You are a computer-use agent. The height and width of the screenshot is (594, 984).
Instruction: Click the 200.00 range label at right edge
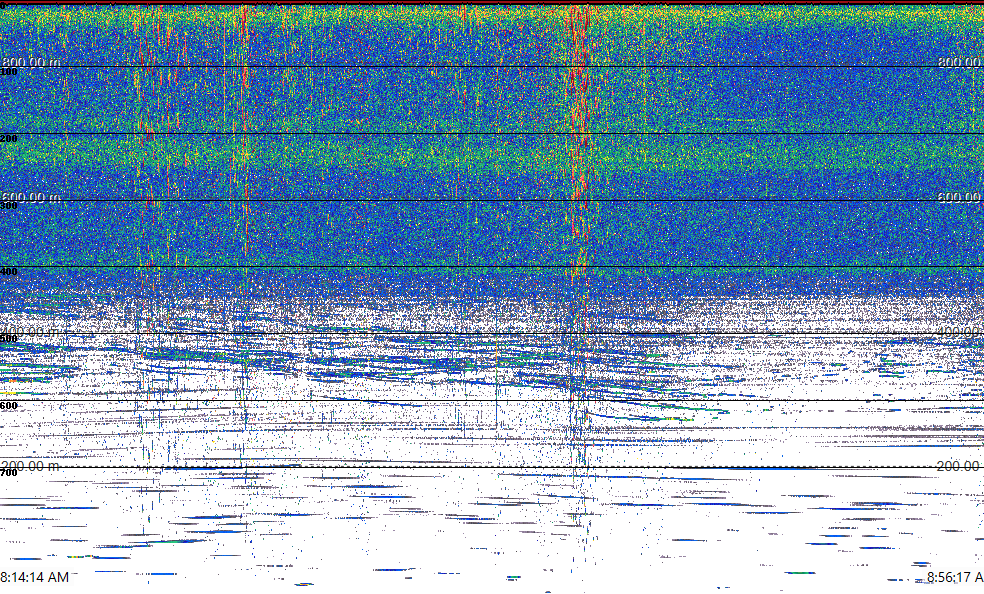960,466
